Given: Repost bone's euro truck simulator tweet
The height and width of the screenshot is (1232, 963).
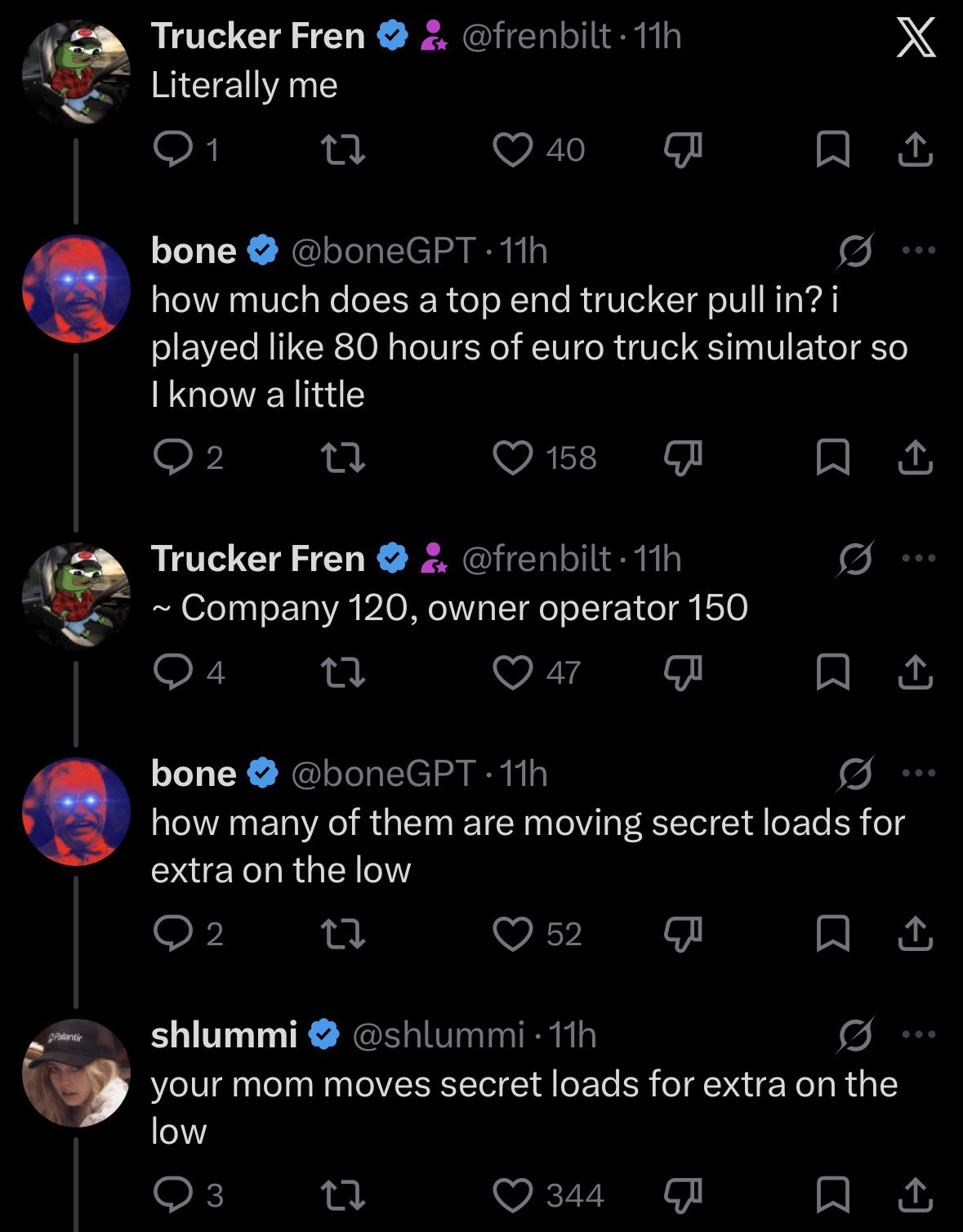Looking at the screenshot, I should [343, 458].
